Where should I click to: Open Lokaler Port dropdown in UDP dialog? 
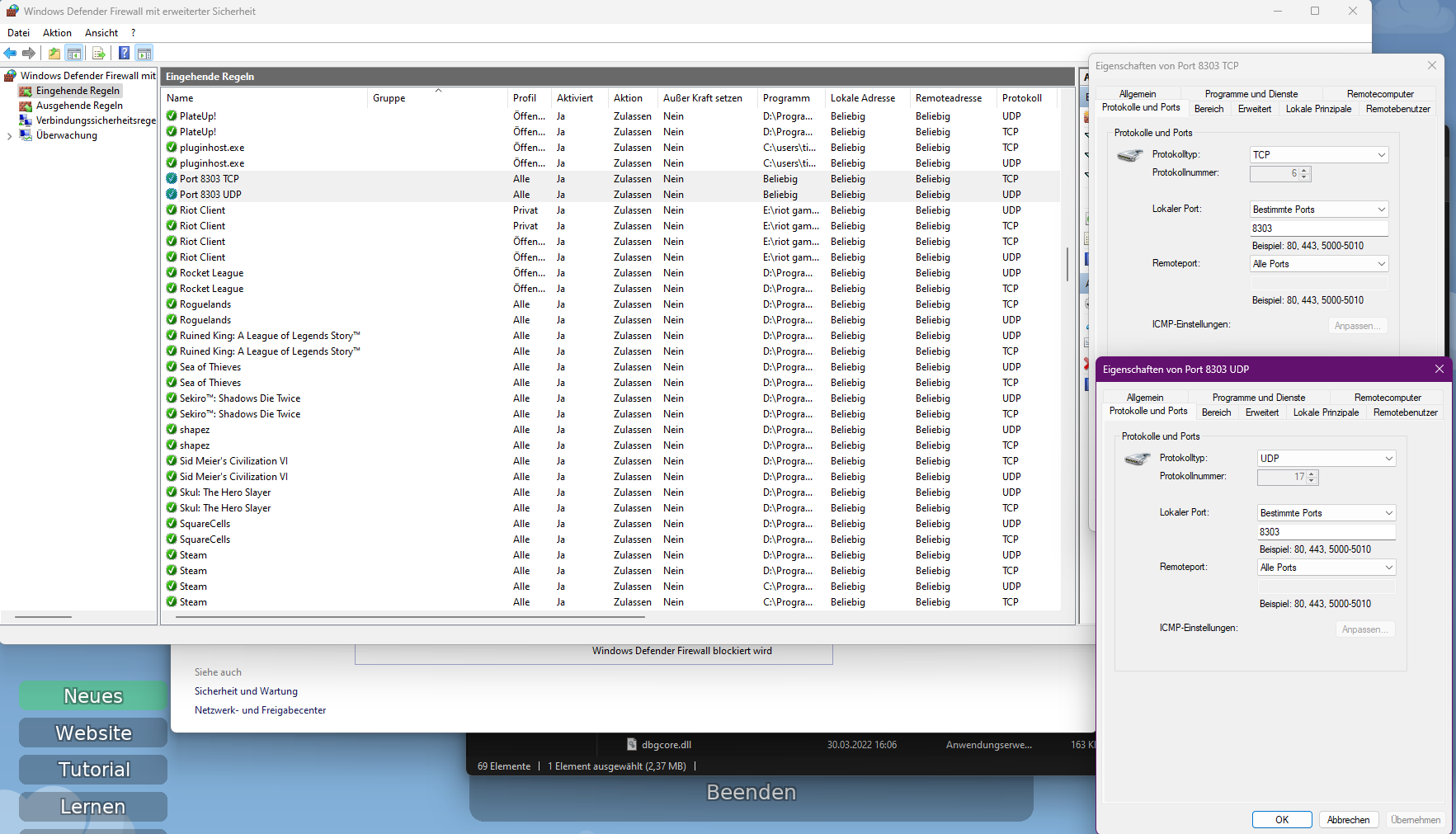pyautogui.click(x=1326, y=513)
